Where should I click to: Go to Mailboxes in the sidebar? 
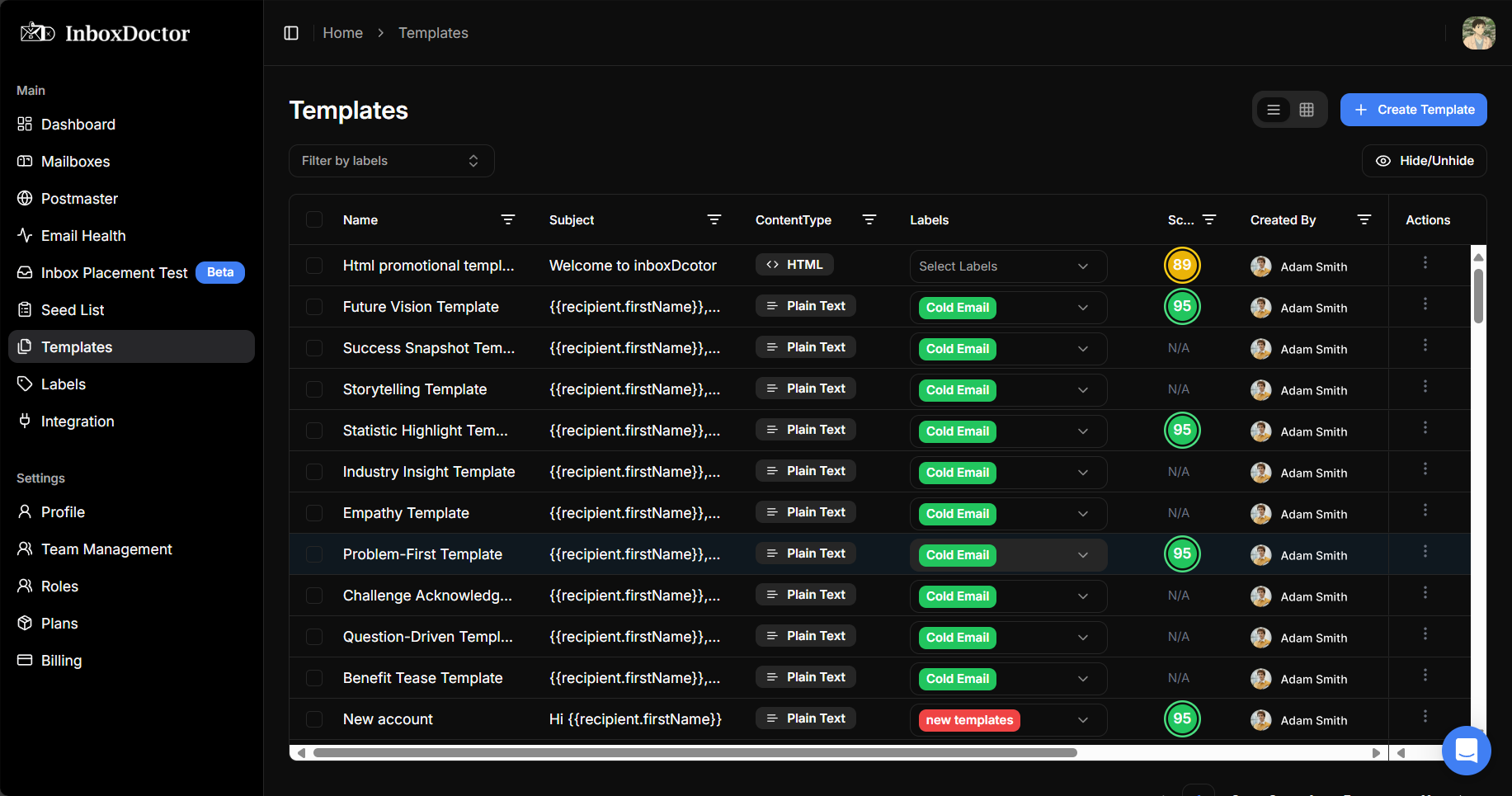[75, 162]
